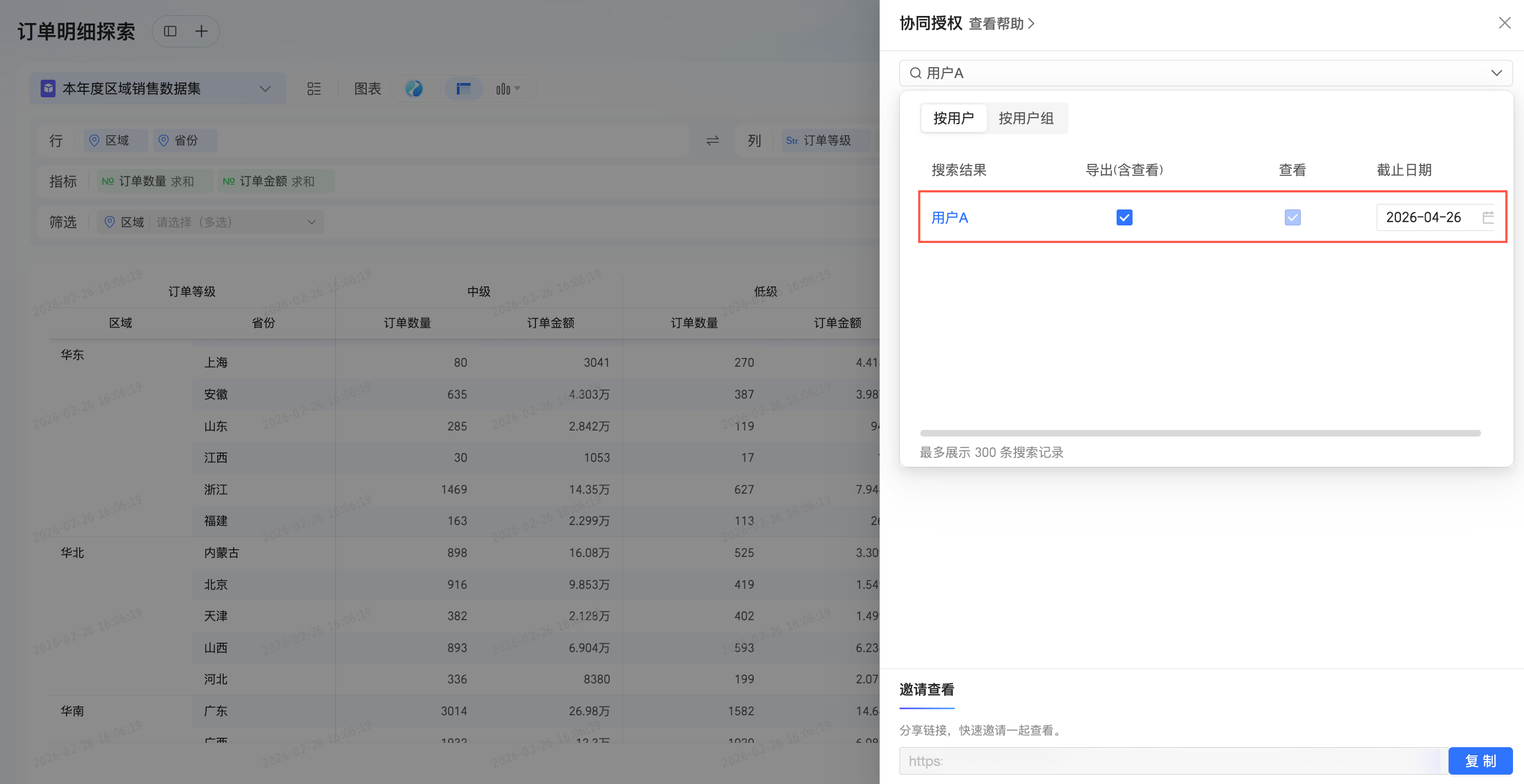Toggle the 查看 checkbox for 用户A
Screen dimensions: 1524x784
point(1292,217)
